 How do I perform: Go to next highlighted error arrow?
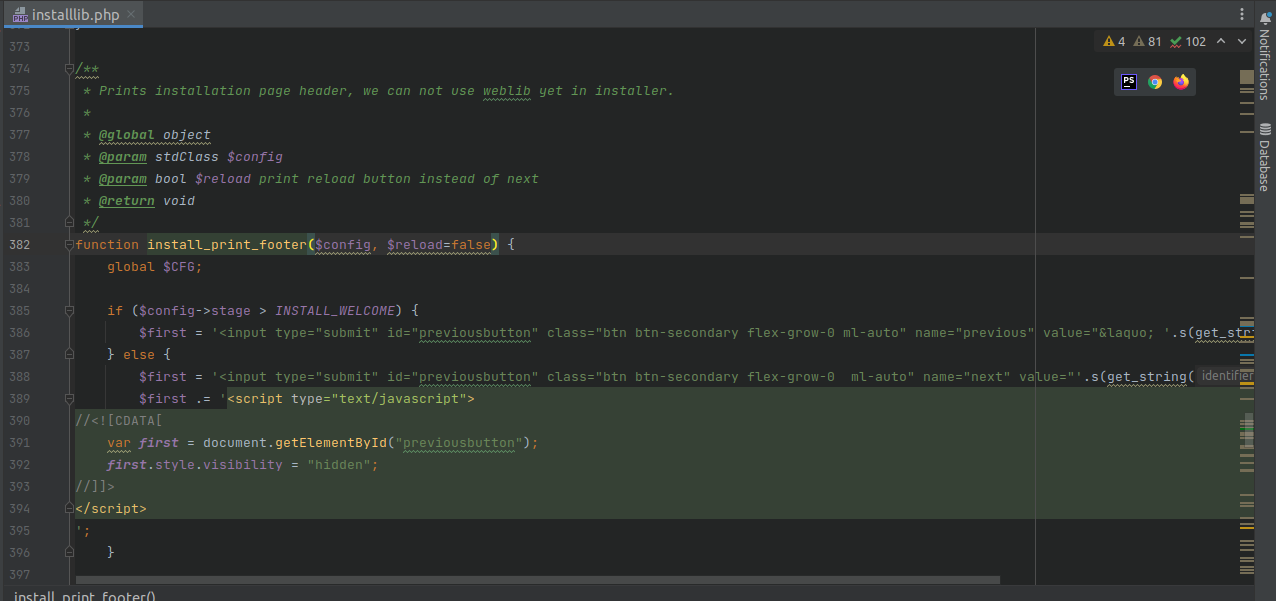coord(1242,41)
